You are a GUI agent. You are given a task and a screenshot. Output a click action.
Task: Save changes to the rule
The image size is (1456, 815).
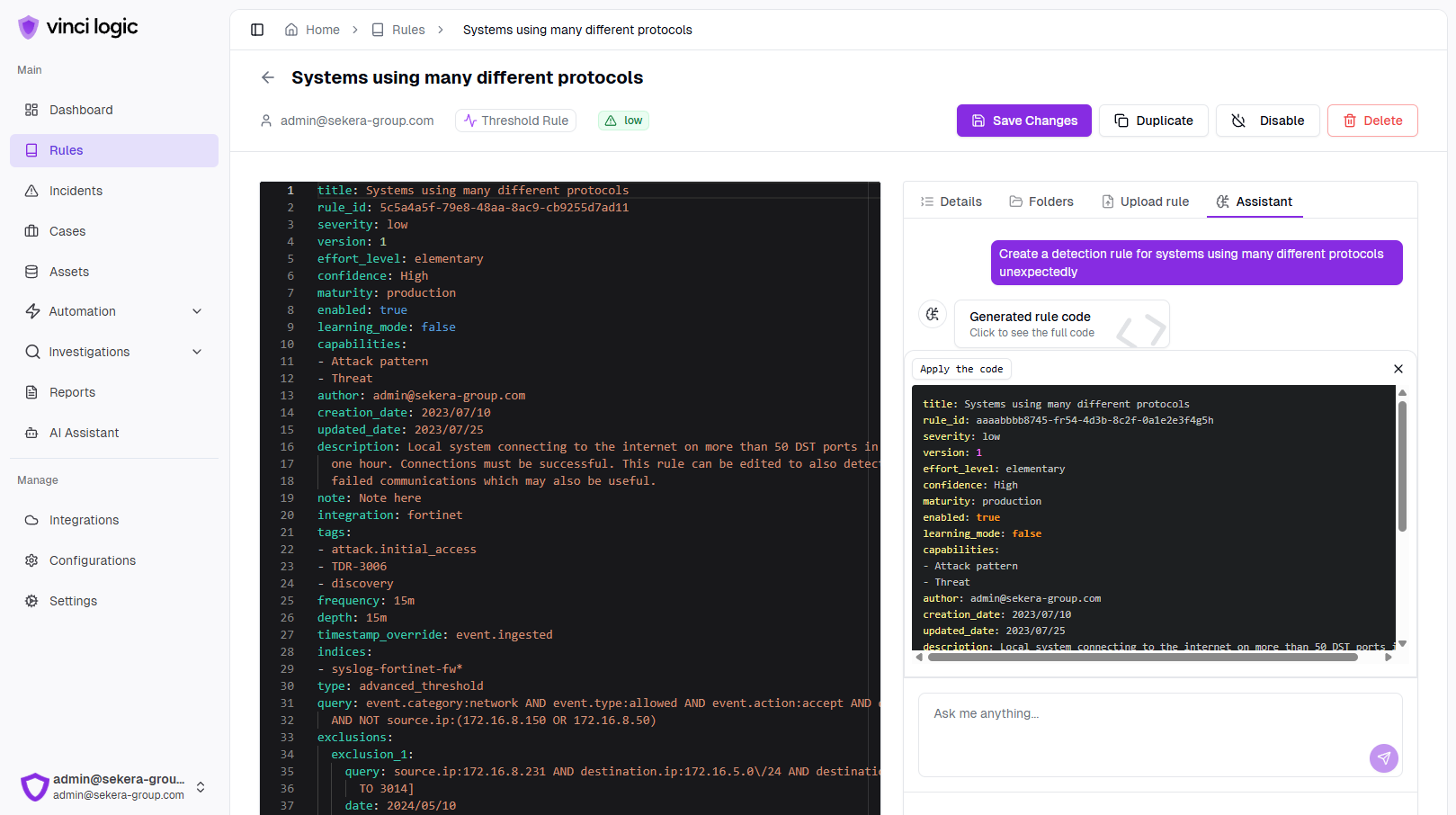pos(1023,120)
